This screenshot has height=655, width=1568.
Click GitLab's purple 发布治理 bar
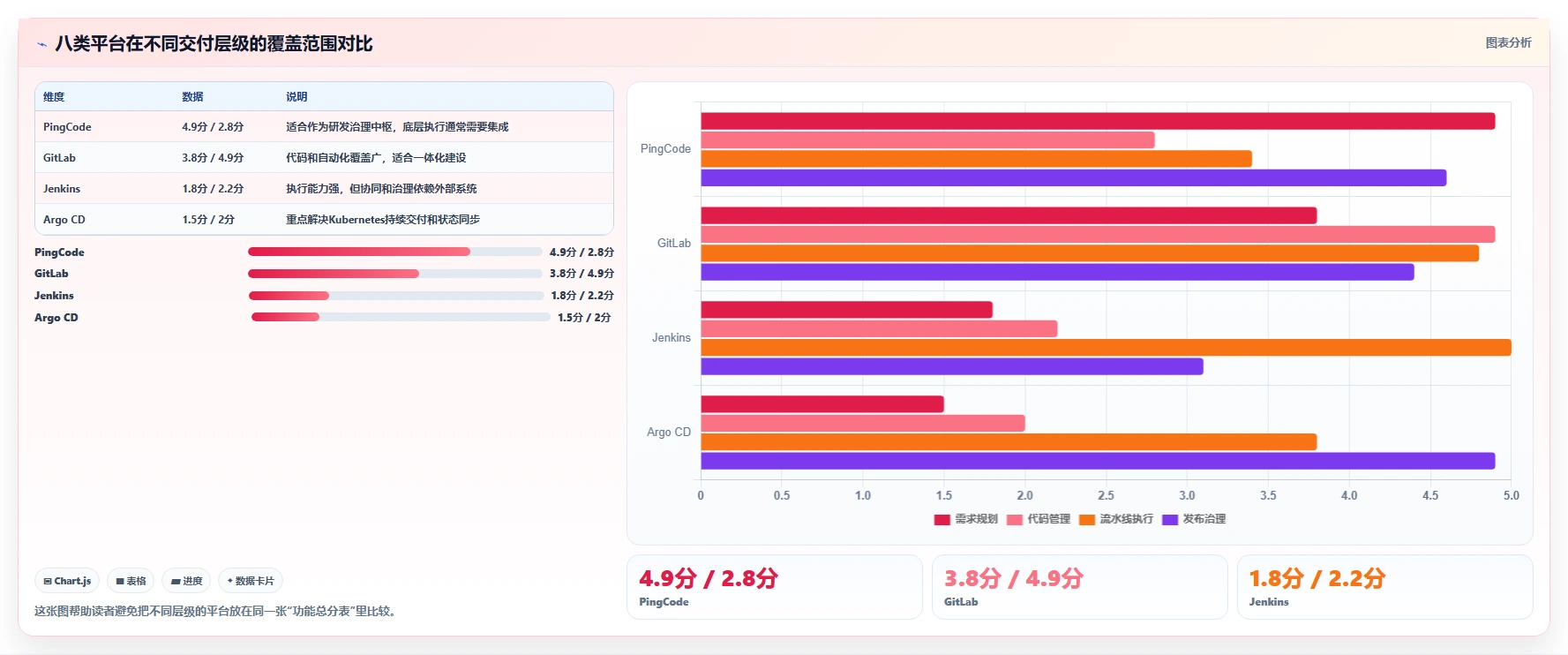point(1057,272)
